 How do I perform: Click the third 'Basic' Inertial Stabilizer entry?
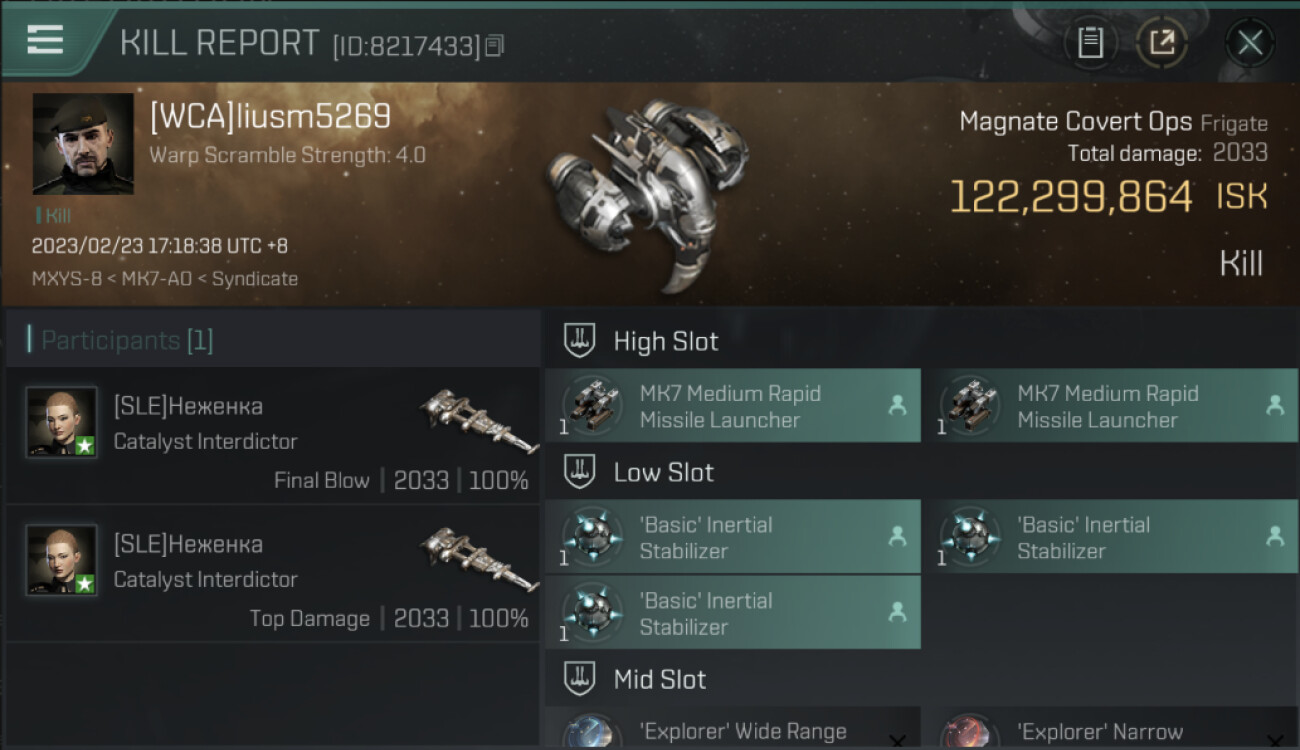click(732, 613)
